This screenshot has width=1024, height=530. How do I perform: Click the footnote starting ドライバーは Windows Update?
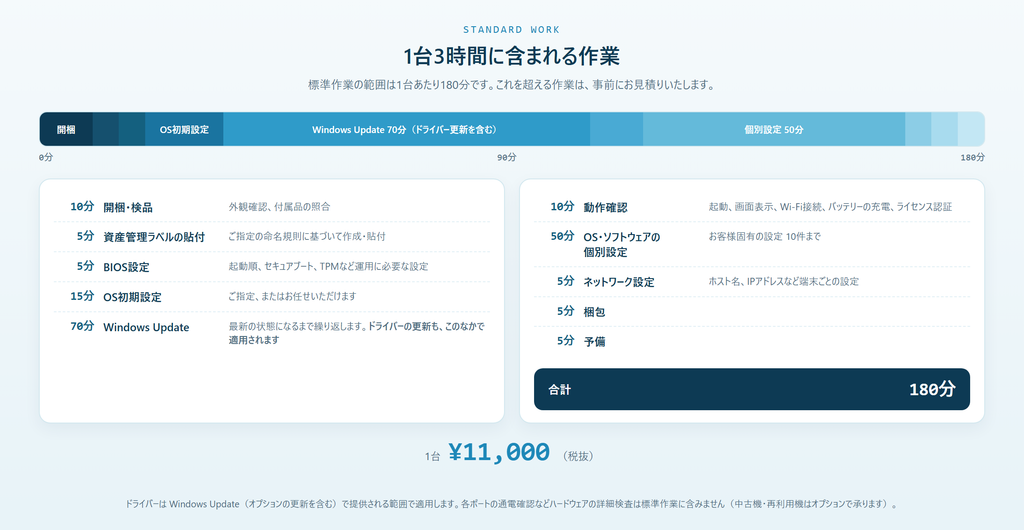511,505
